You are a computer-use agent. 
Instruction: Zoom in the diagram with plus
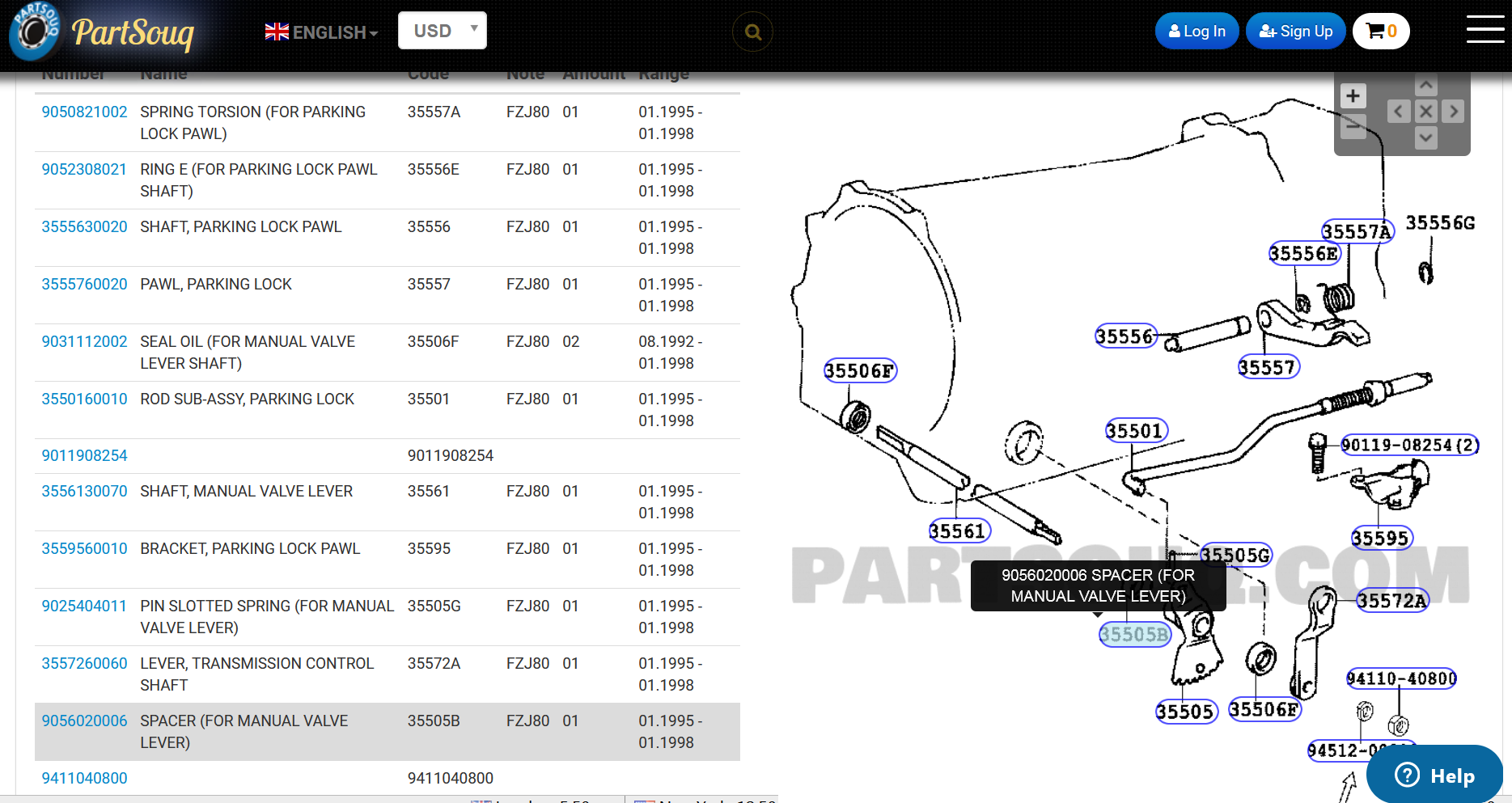click(1353, 96)
